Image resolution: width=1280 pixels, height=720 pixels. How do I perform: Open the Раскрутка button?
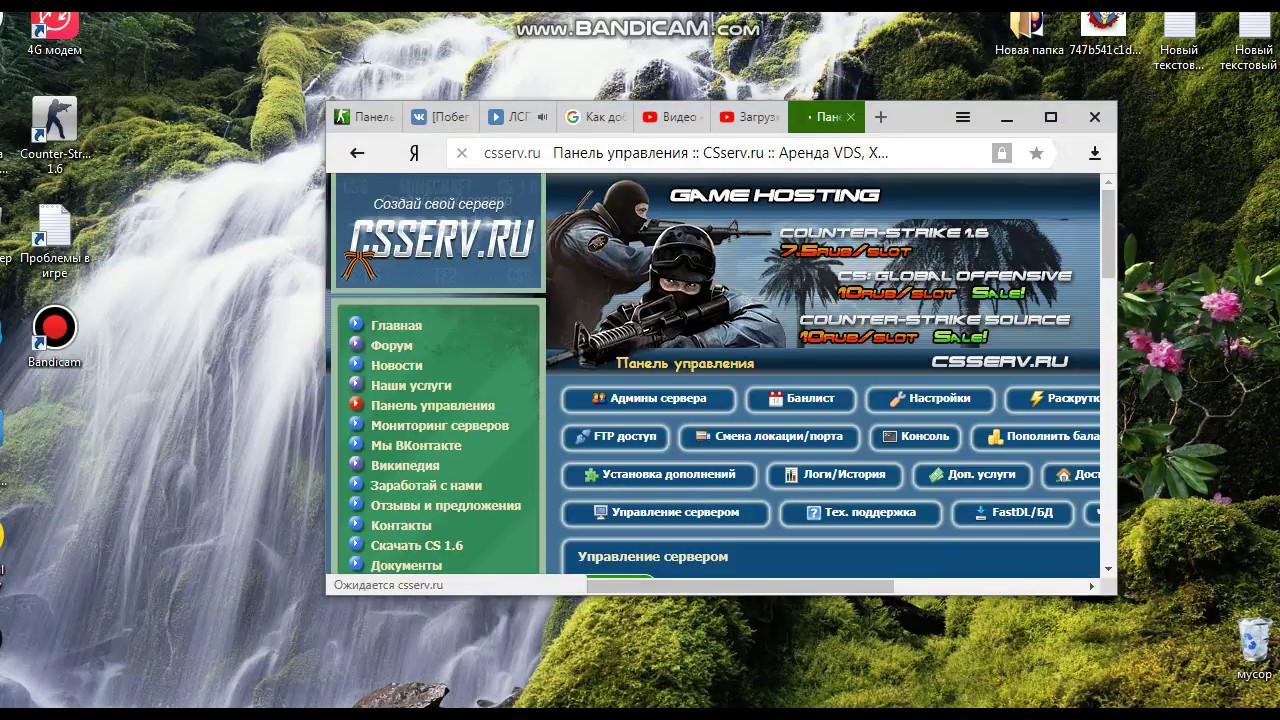1052,398
